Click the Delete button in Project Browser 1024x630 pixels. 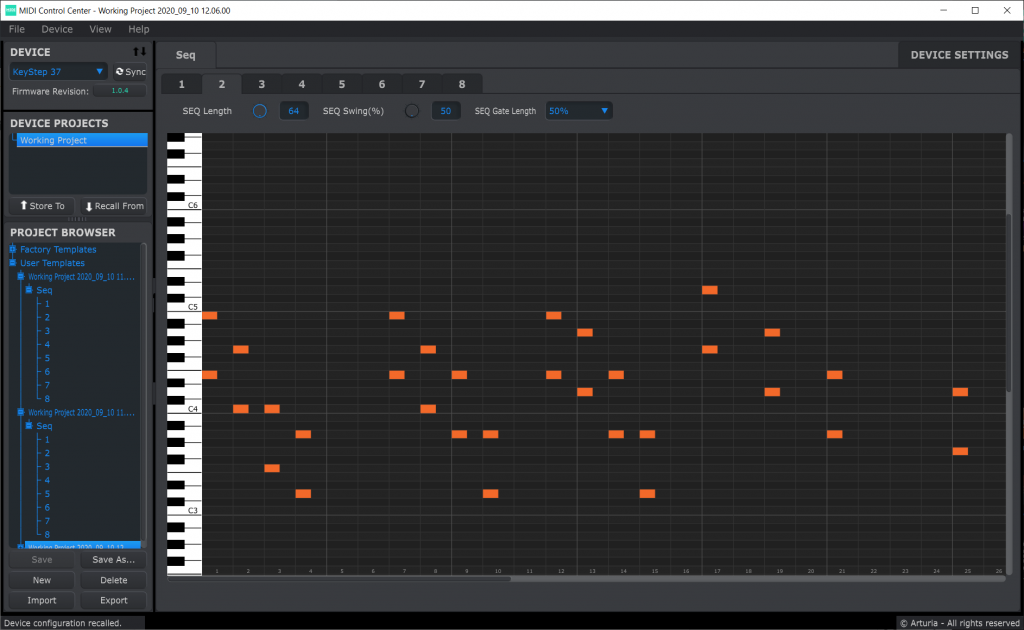113,580
